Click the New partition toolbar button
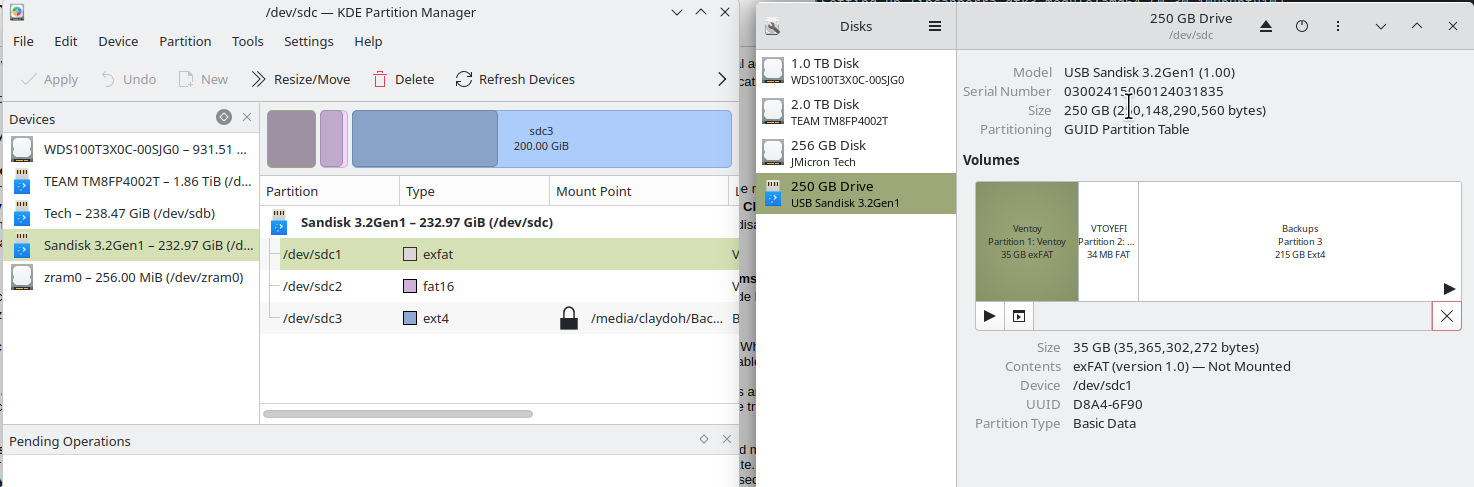Screen dimensions: 1474x487 click(203, 79)
